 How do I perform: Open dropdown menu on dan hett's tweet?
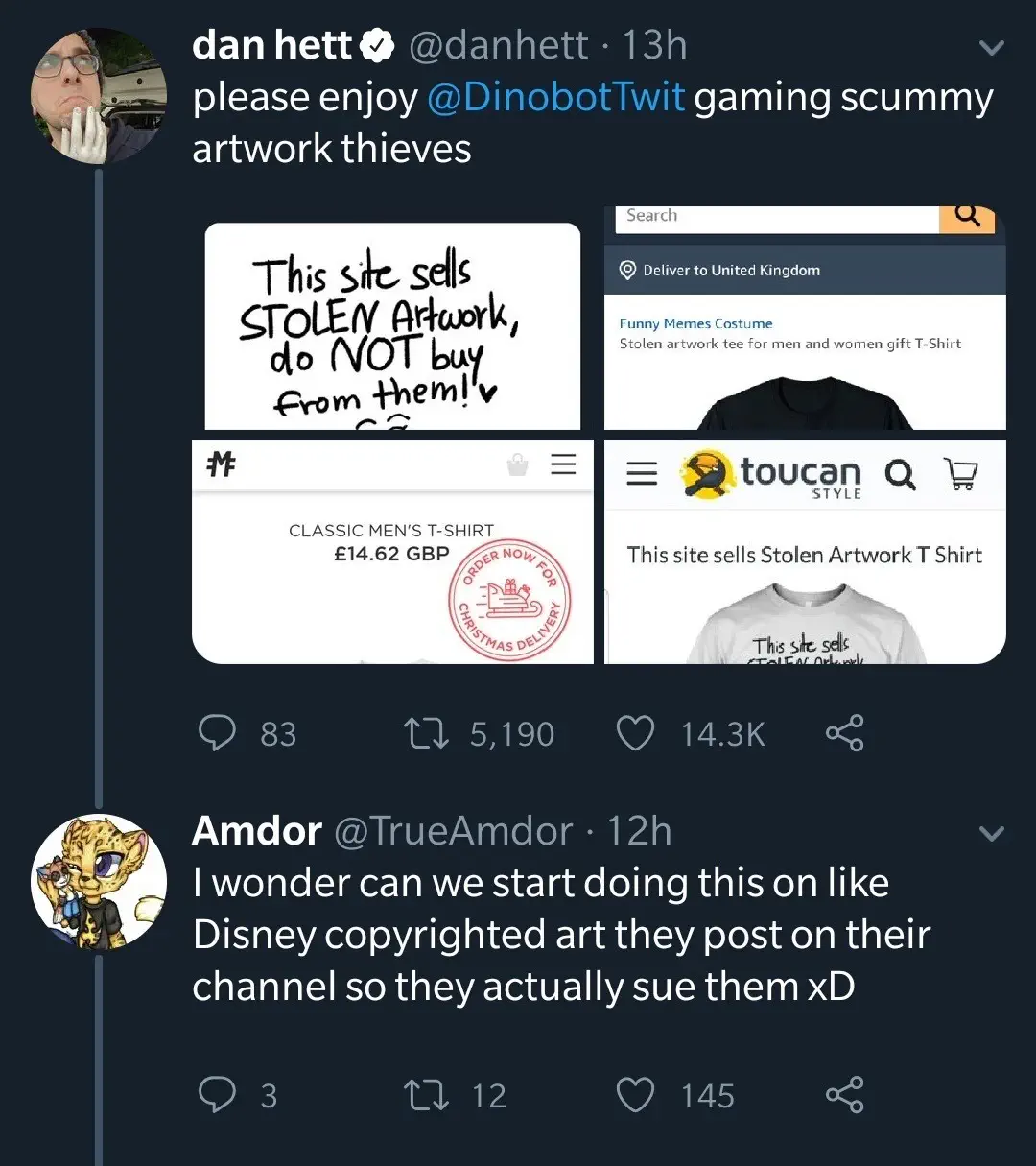click(991, 47)
